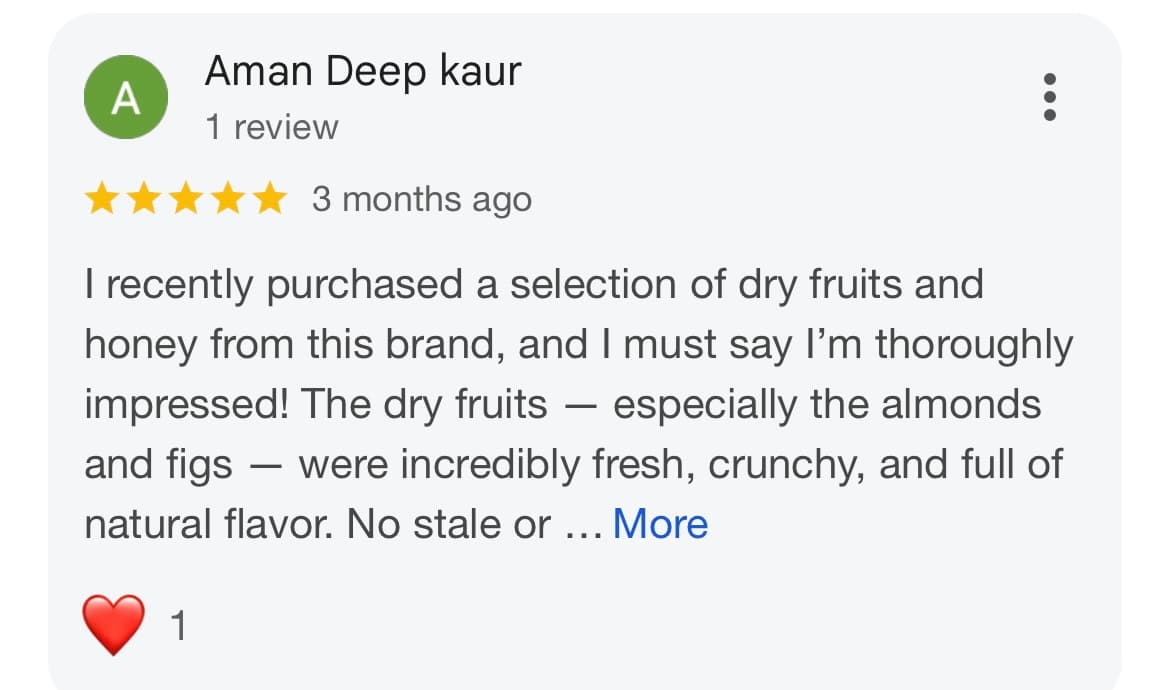Image resolution: width=1170 pixels, height=690 pixels.
Task: Collapse options by clicking the vertical ellipsis
Action: [1050, 96]
